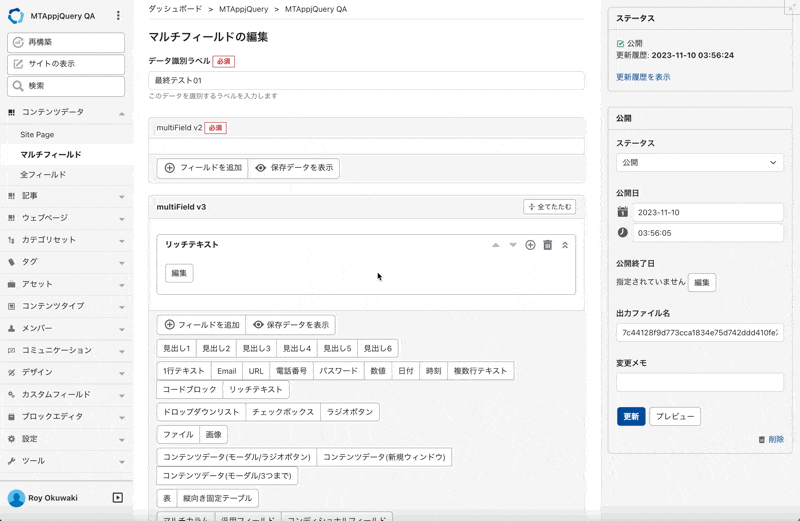The height and width of the screenshot is (521, 800).
Task: Add a チェックボックス field type
Action: pyautogui.click(x=282, y=412)
